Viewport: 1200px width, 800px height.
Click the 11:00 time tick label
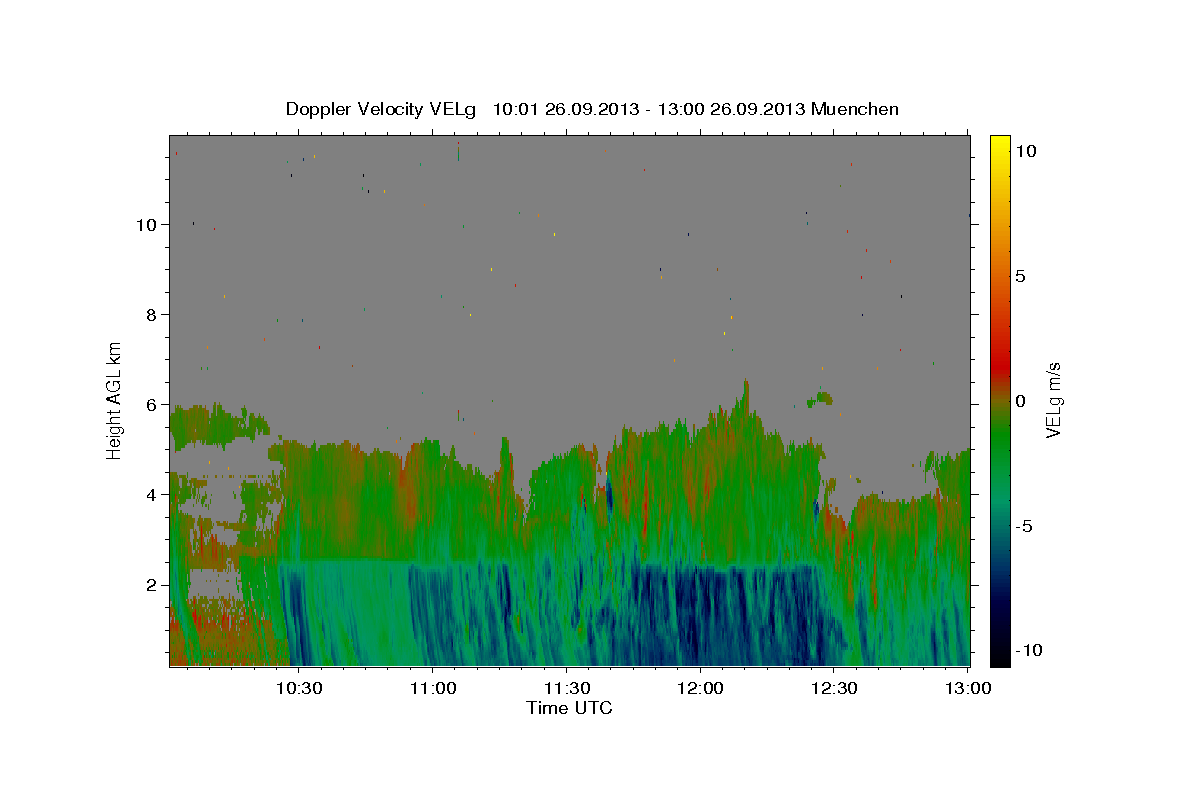(433, 689)
